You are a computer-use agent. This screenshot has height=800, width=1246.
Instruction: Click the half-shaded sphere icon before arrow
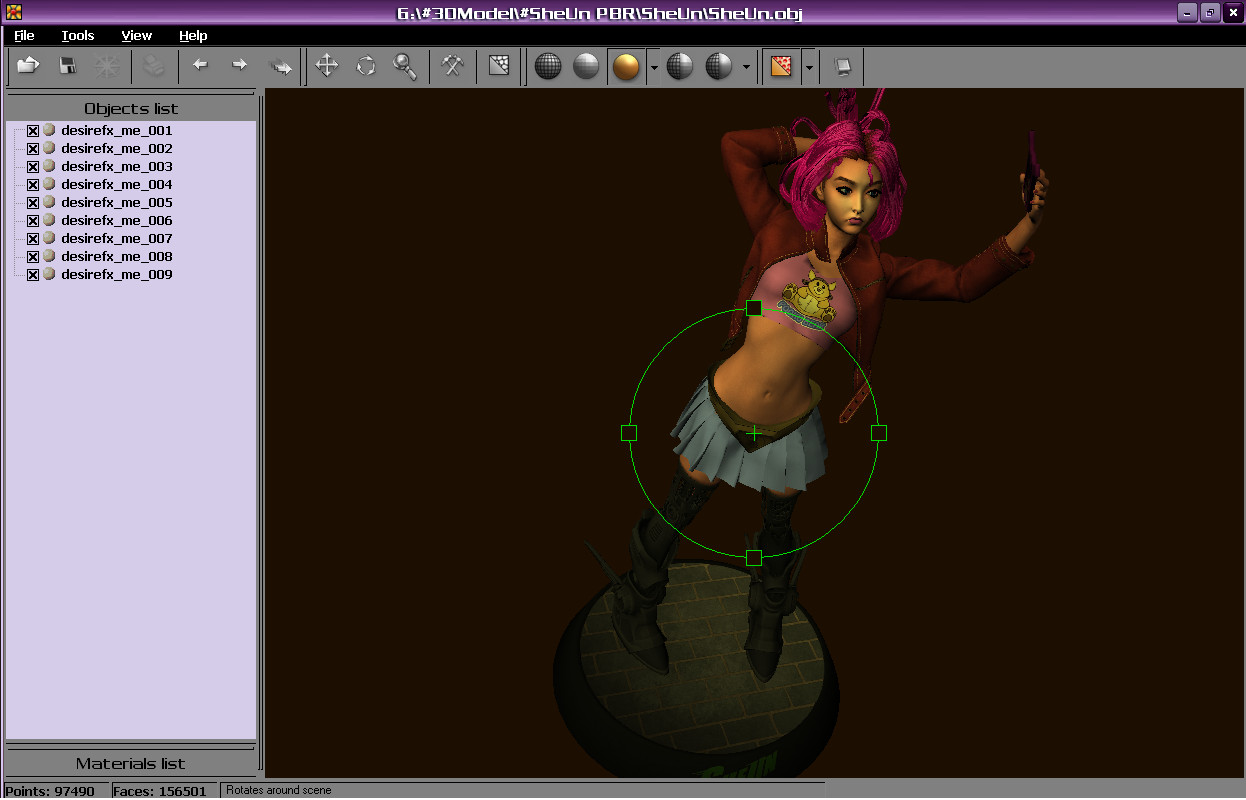(719, 67)
